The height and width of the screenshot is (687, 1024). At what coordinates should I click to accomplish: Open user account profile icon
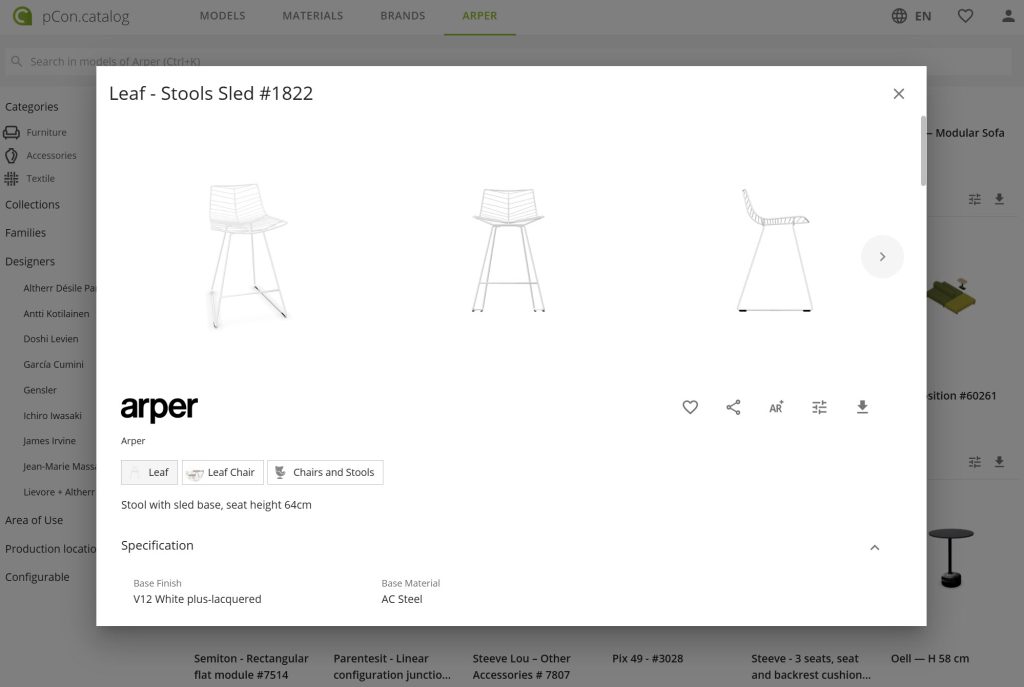tap(1008, 16)
